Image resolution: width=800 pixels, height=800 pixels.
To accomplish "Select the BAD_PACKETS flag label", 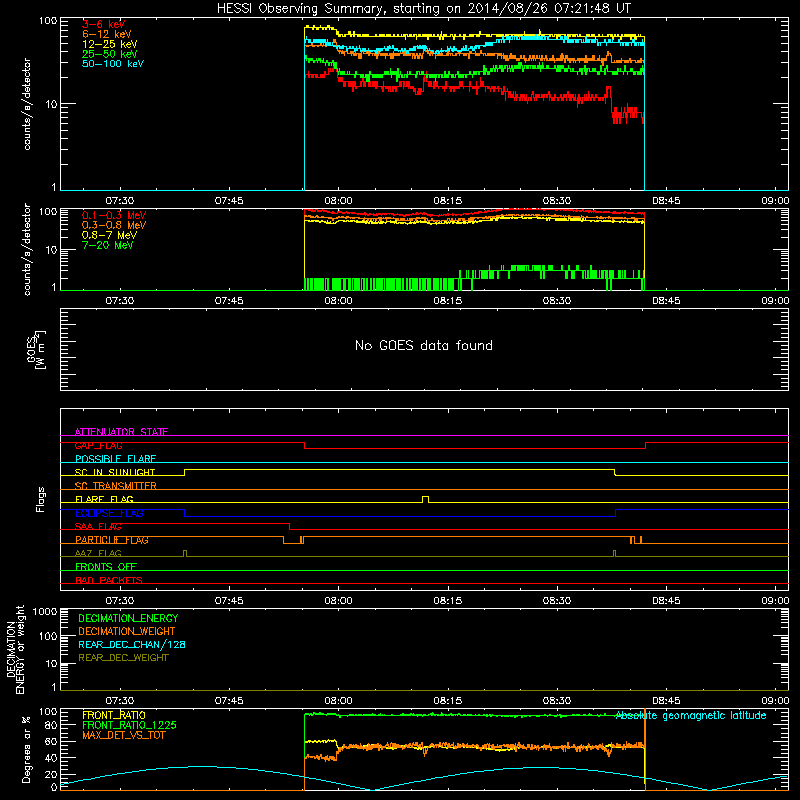I will [109, 580].
